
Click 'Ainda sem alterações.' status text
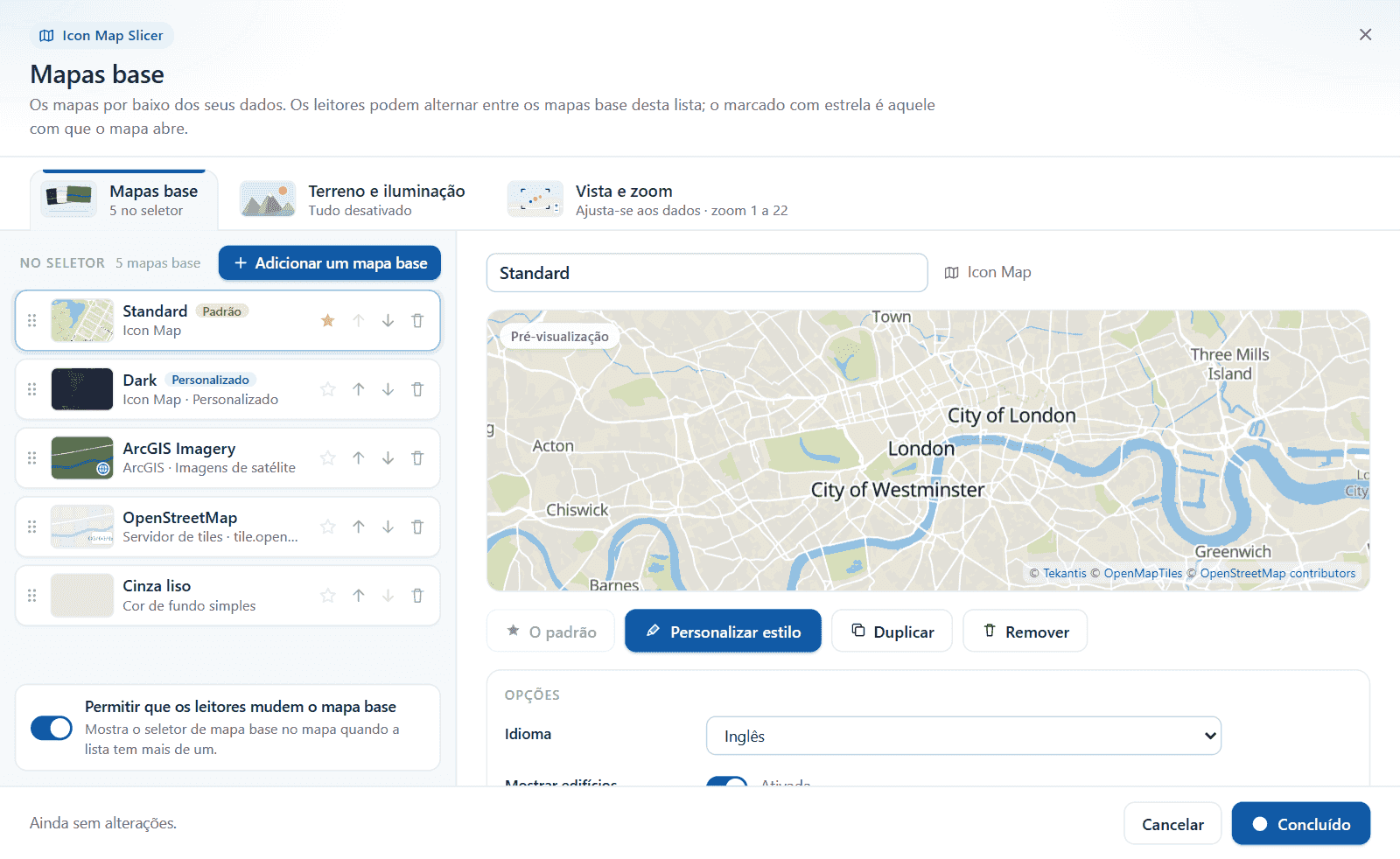103,823
